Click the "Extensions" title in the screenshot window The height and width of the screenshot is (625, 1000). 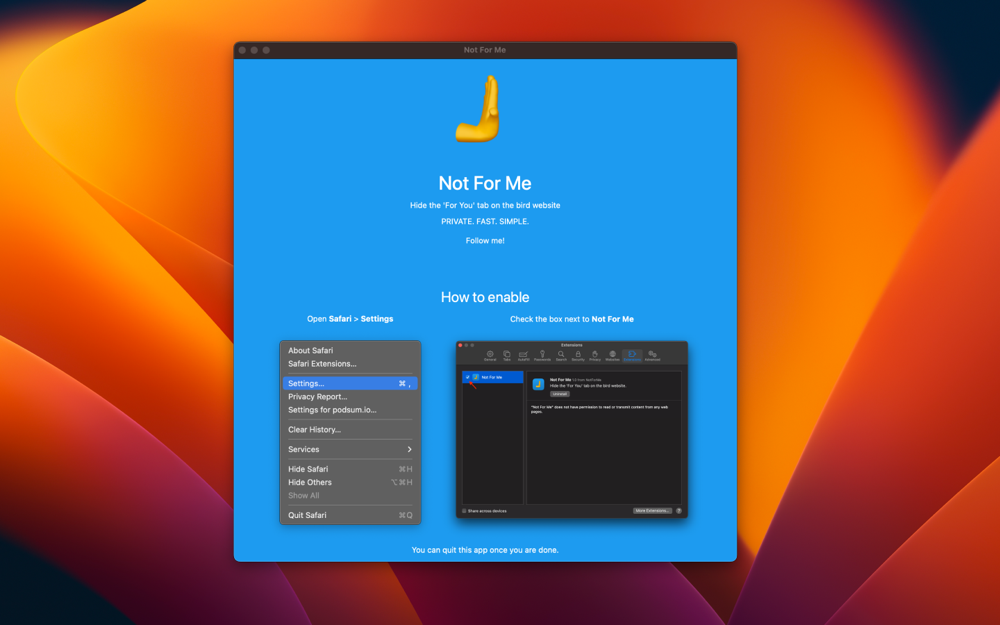(x=571, y=345)
